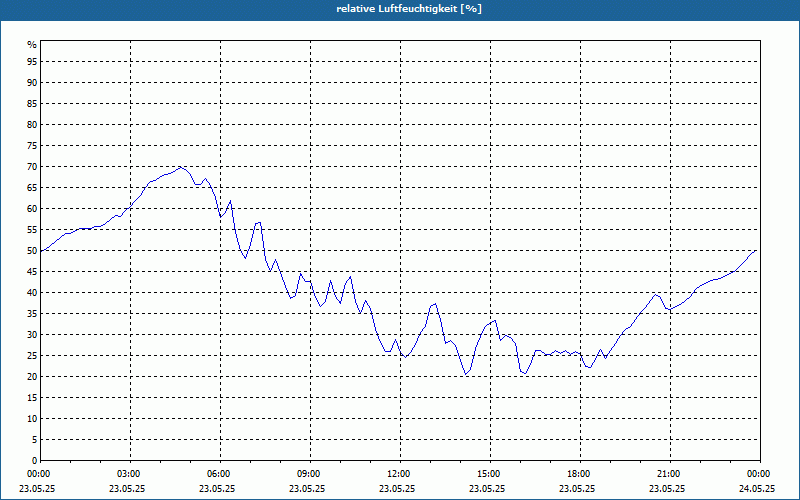Click the y-axis value 60
The image size is (800, 500).
point(32,209)
